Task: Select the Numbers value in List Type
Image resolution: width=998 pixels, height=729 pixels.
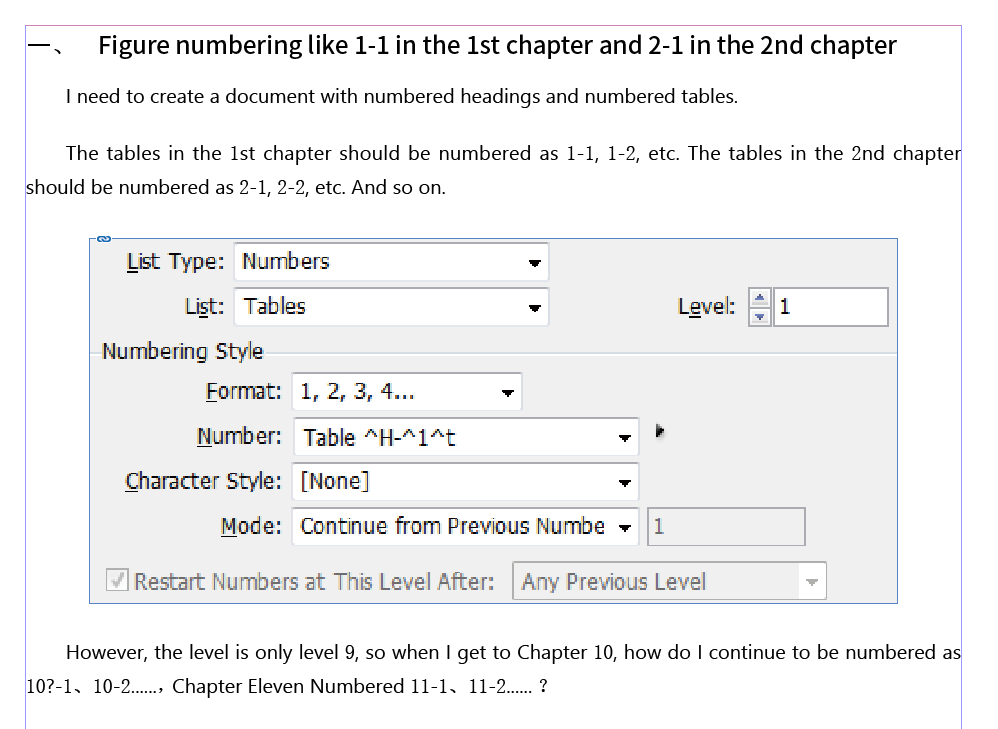Action: pyautogui.click(x=283, y=262)
